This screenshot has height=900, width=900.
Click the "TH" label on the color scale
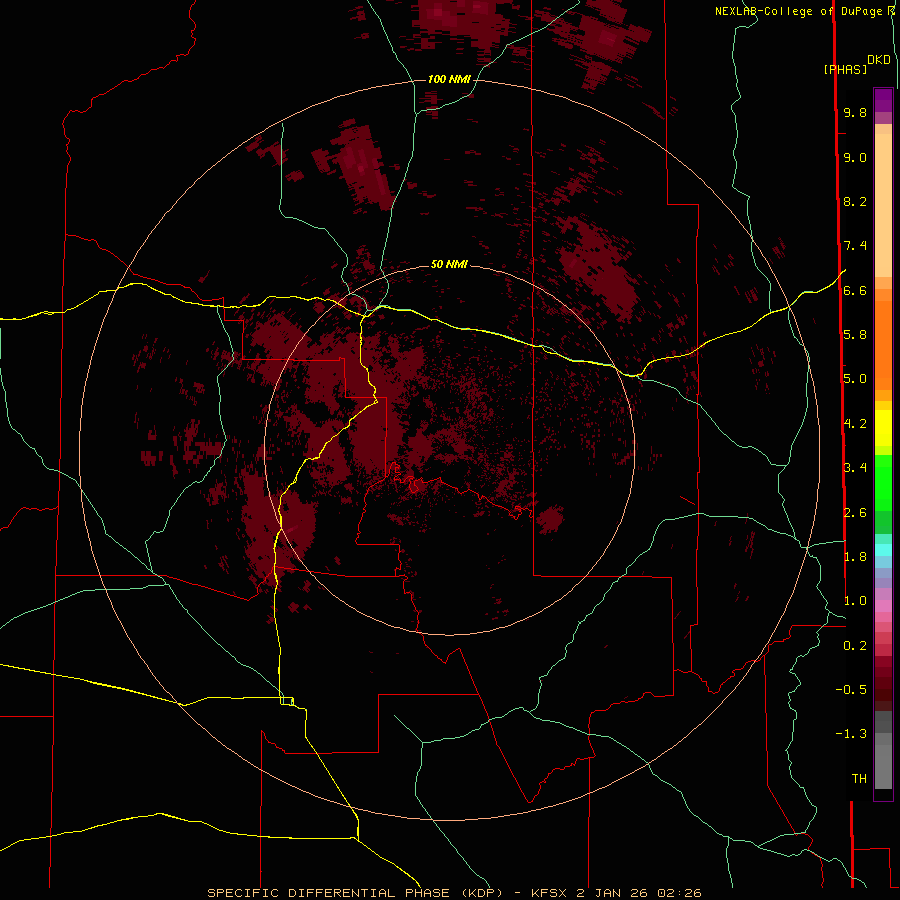click(x=859, y=779)
